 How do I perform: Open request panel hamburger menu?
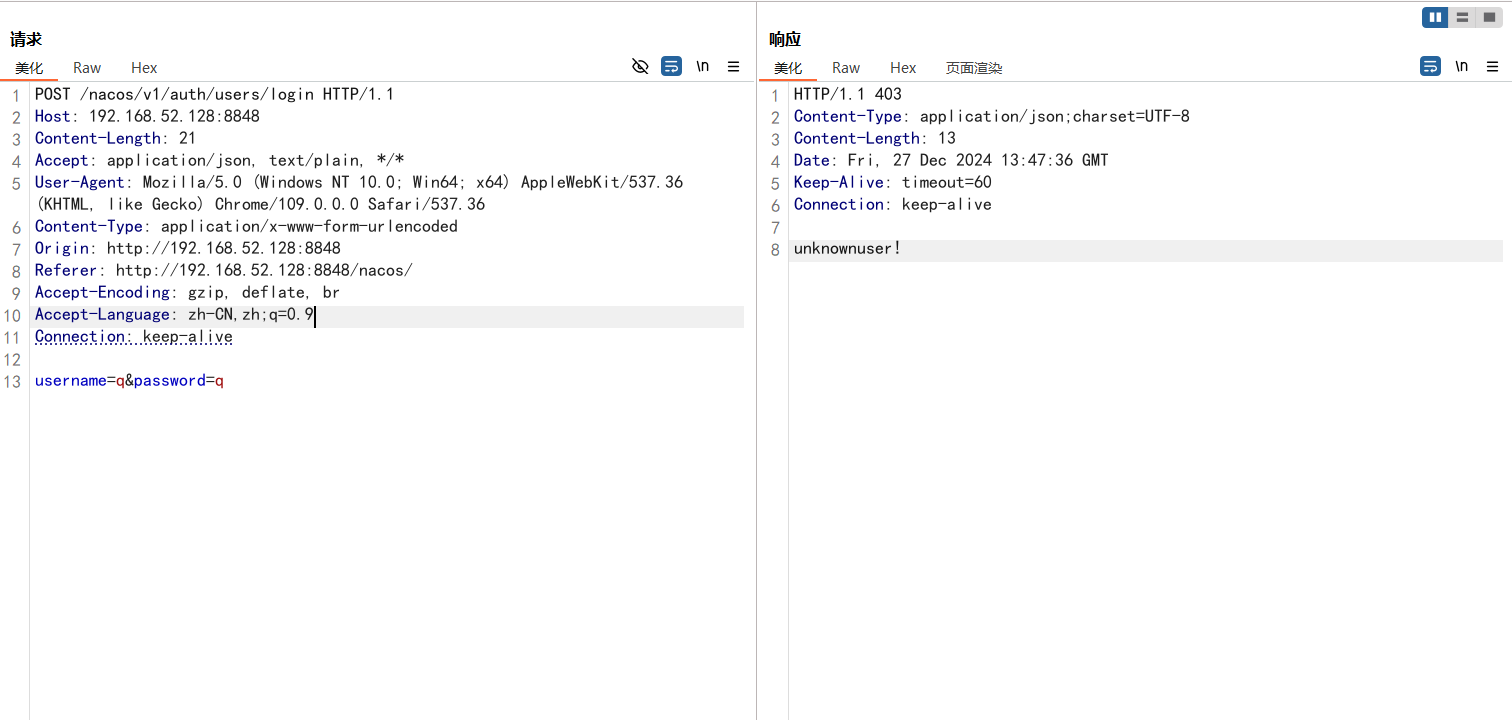(733, 66)
